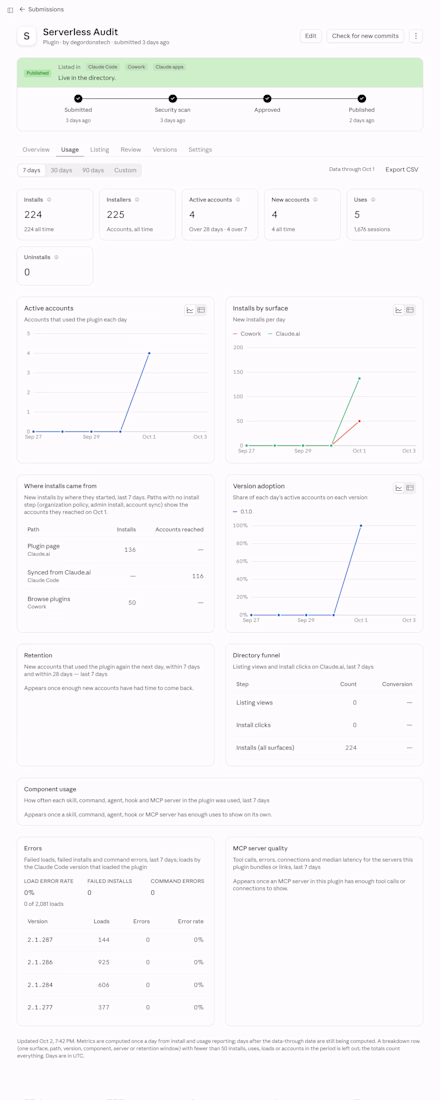Screen dimensions: 440x1100
Task: Show info tooltip for New accounts
Action: (316, 200)
